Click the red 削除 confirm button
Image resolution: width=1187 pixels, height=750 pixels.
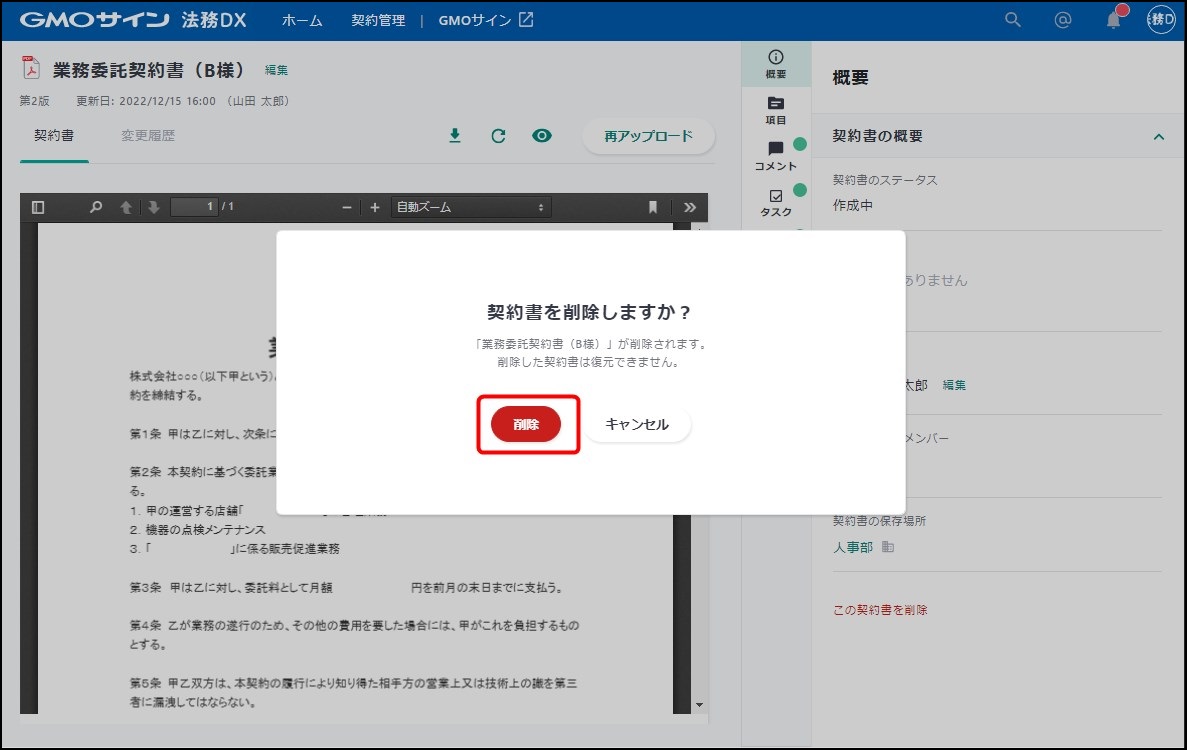coord(526,424)
